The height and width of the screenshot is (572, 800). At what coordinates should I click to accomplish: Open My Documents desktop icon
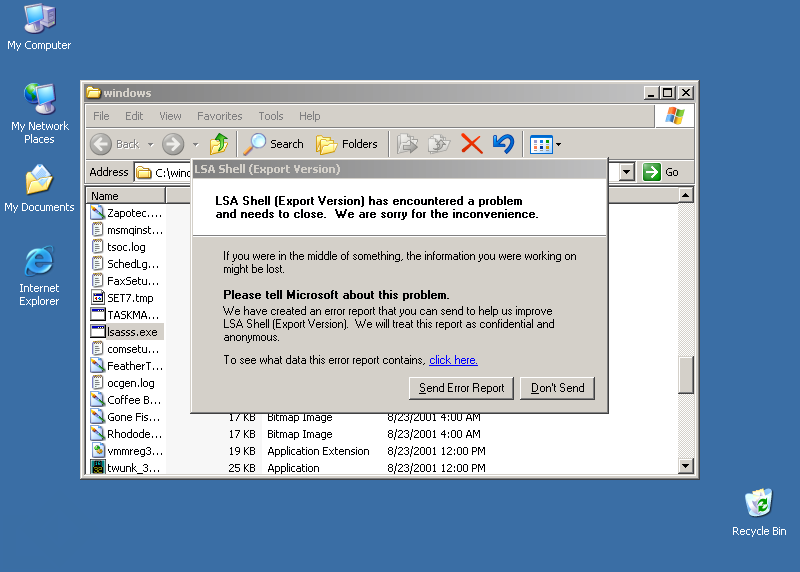(x=39, y=188)
